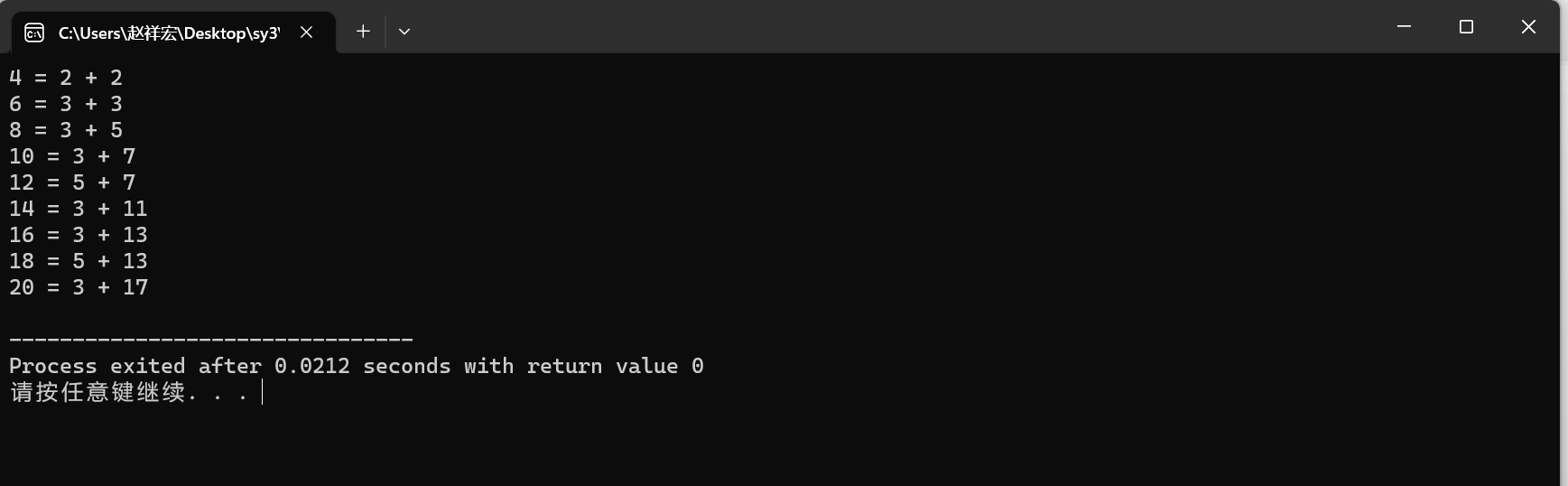Click the output line "18 = 5 + 13"
This screenshot has height=486, width=1568.
[x=79, y=262]
